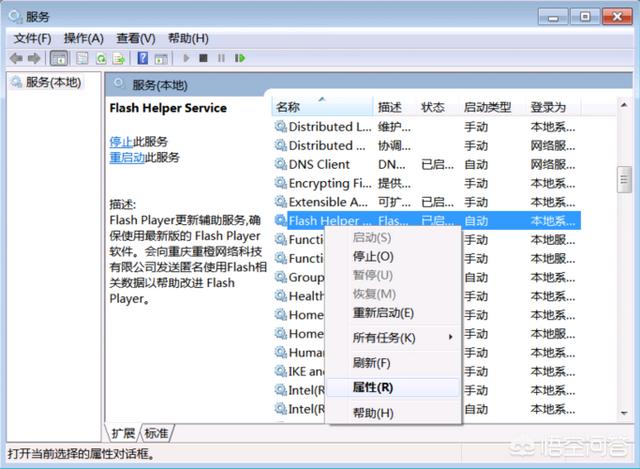Click the 重启动 service link
The image size is (640, 469).
[126, 157]
